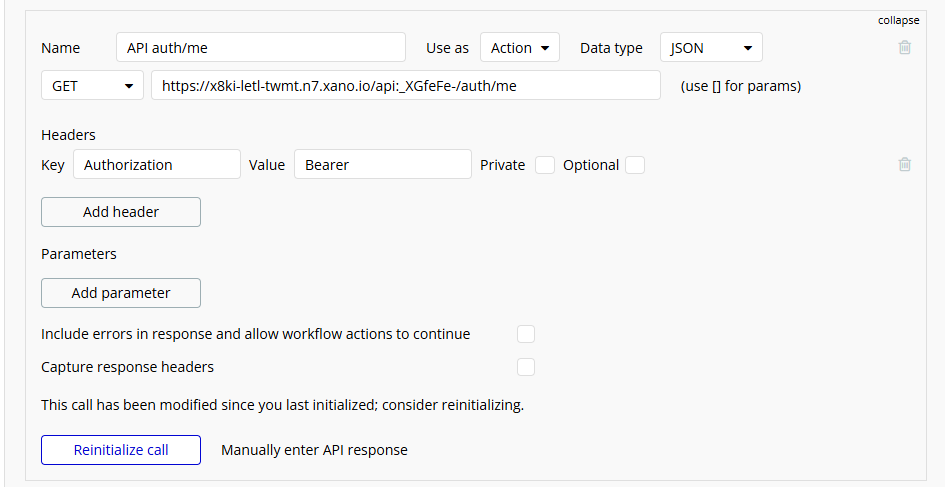Toggle the Private header checkbox
The image size is (945, 487).
pyautogui.click(x=545, y=165)
